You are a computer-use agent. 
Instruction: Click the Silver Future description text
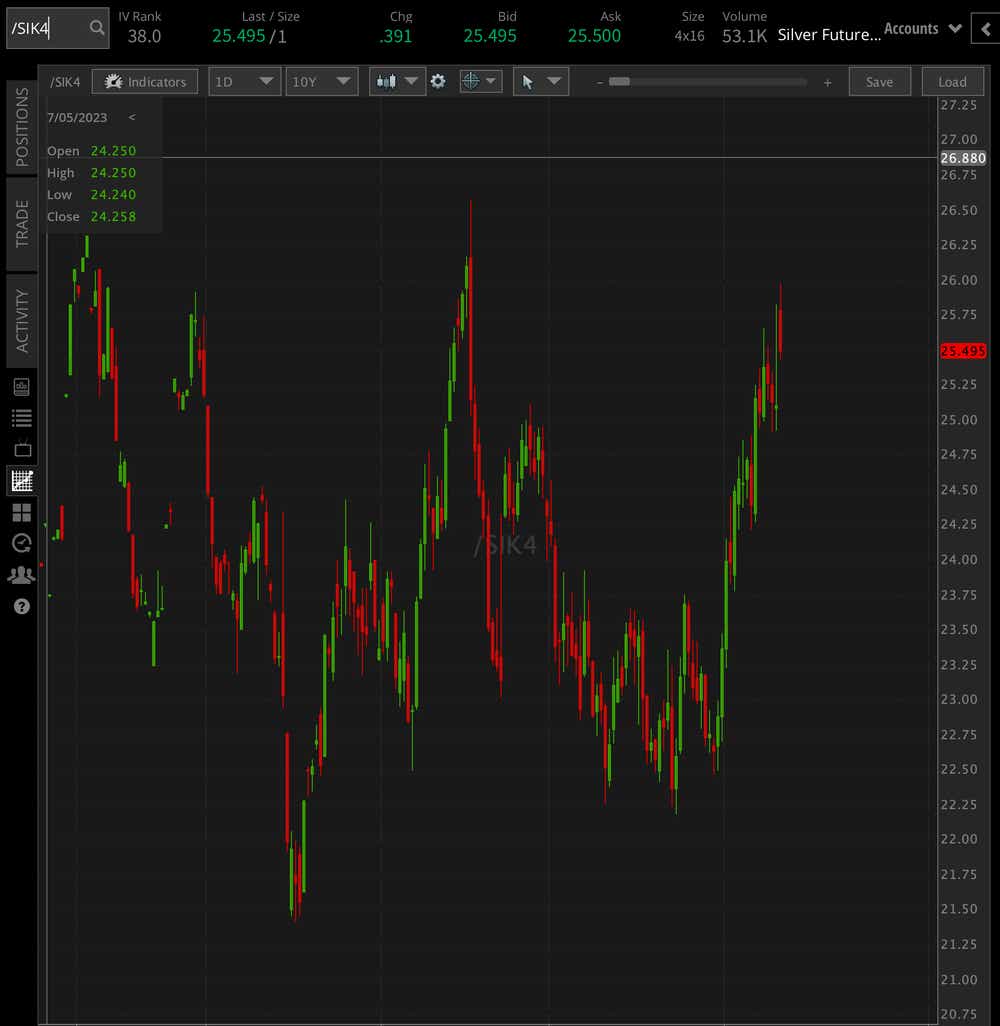[829, 35]
